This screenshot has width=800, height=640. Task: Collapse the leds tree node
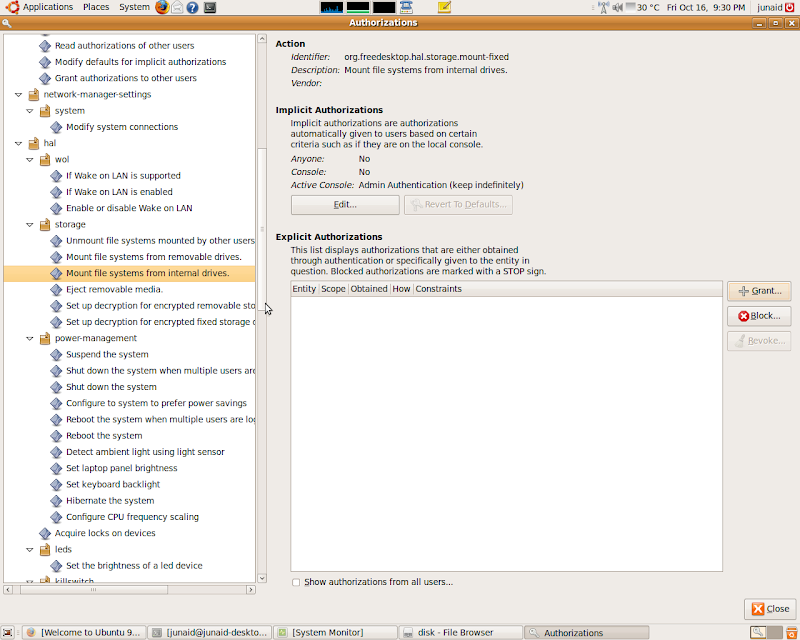tap(30, 550)
